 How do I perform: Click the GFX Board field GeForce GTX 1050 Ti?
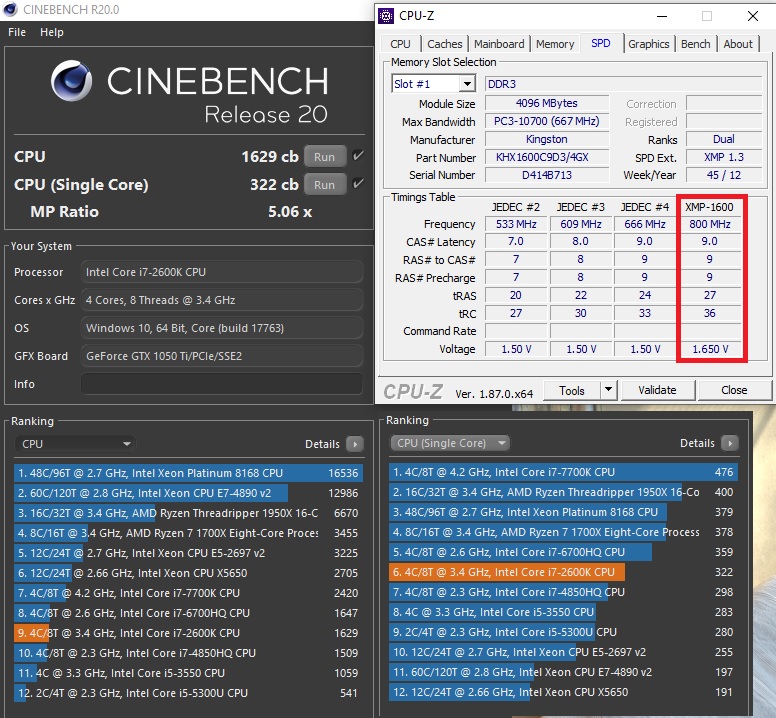[x=222, y=356]
